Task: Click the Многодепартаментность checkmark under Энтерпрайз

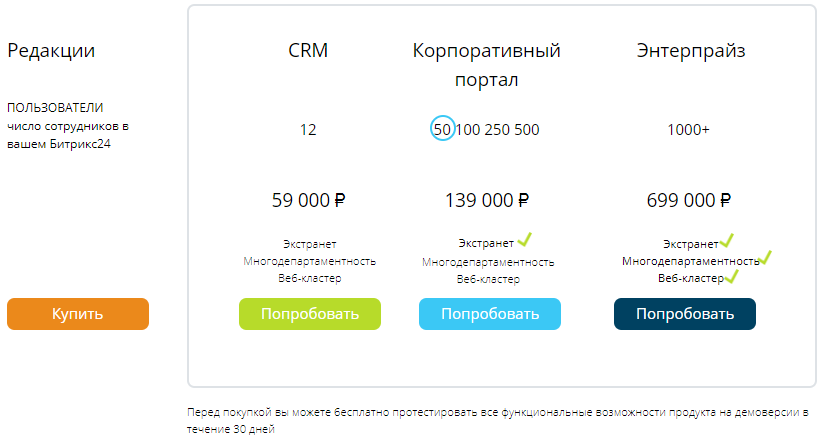Action: point(765,258)
